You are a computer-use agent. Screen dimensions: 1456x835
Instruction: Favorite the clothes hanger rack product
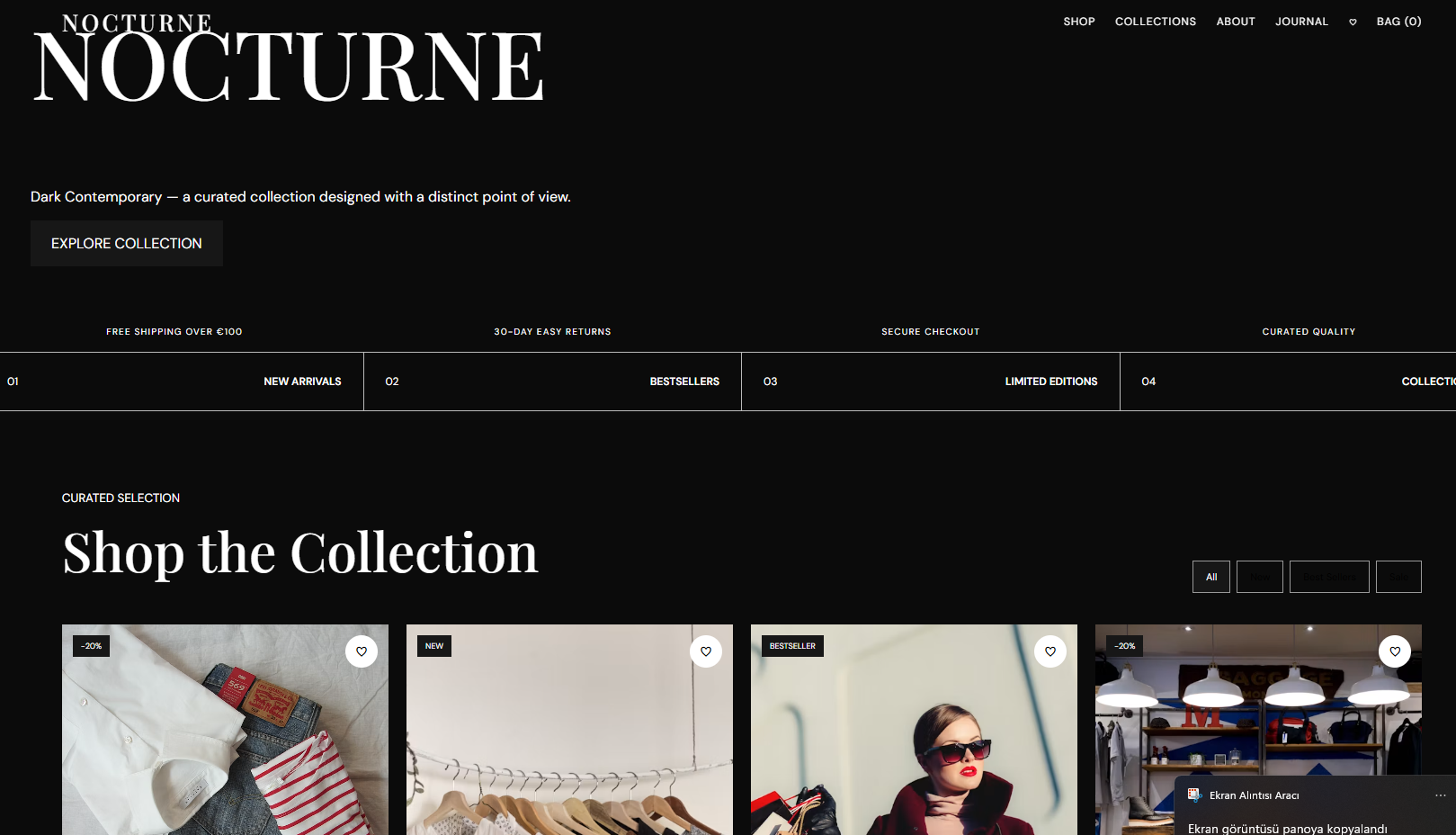click(706, 651)
